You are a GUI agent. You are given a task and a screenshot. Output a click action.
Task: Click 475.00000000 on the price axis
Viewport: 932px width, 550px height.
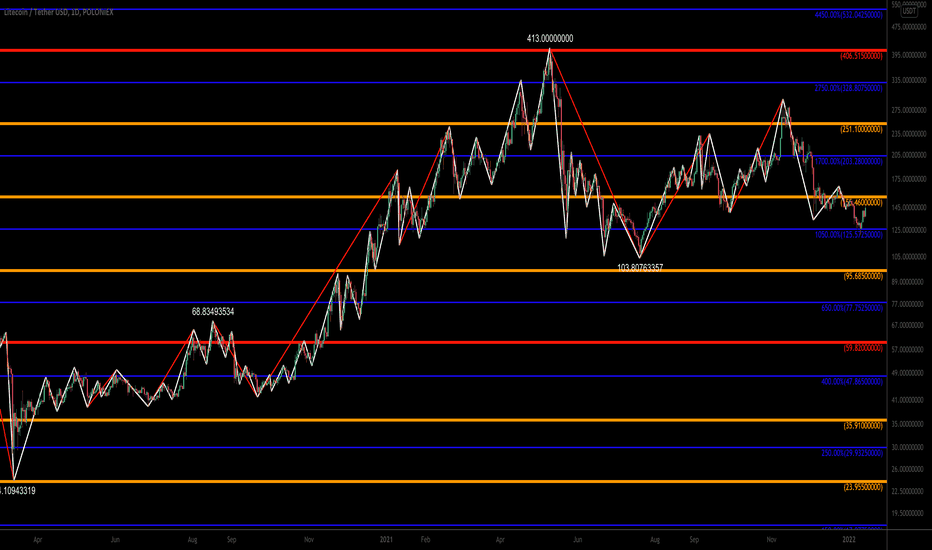click(x=909, y=27)
